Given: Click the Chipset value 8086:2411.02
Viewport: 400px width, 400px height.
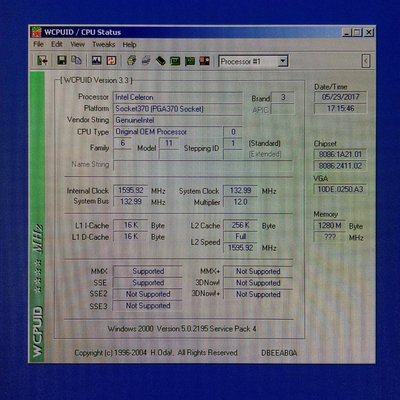Looking at the screenshot, I should click(340, 166).
